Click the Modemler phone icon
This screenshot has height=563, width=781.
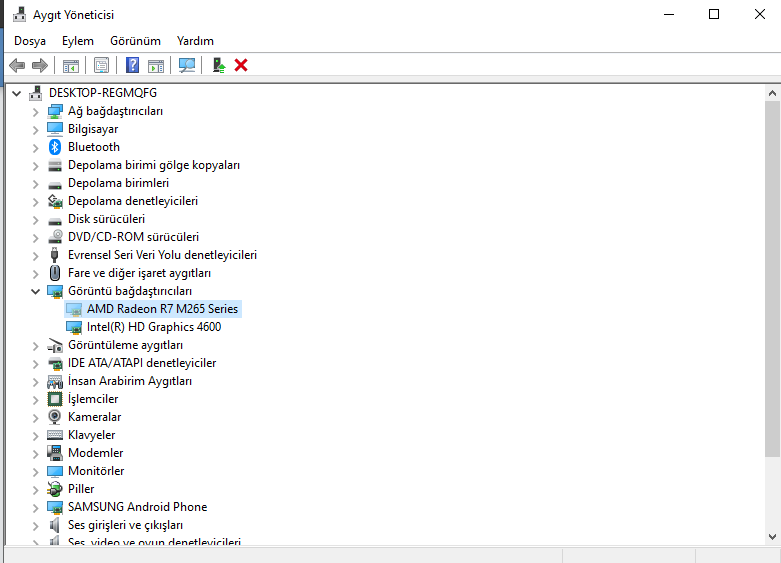(55, 452)
